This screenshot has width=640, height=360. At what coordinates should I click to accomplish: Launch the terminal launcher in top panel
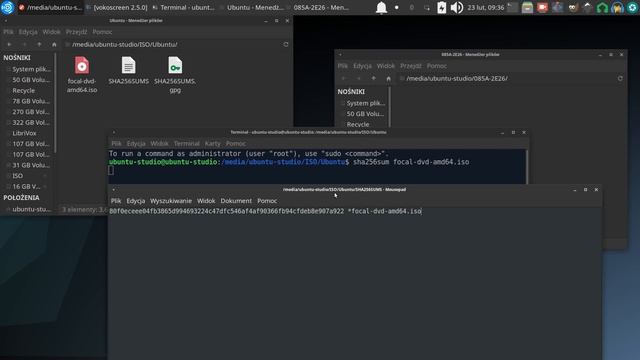coord(513,7)
